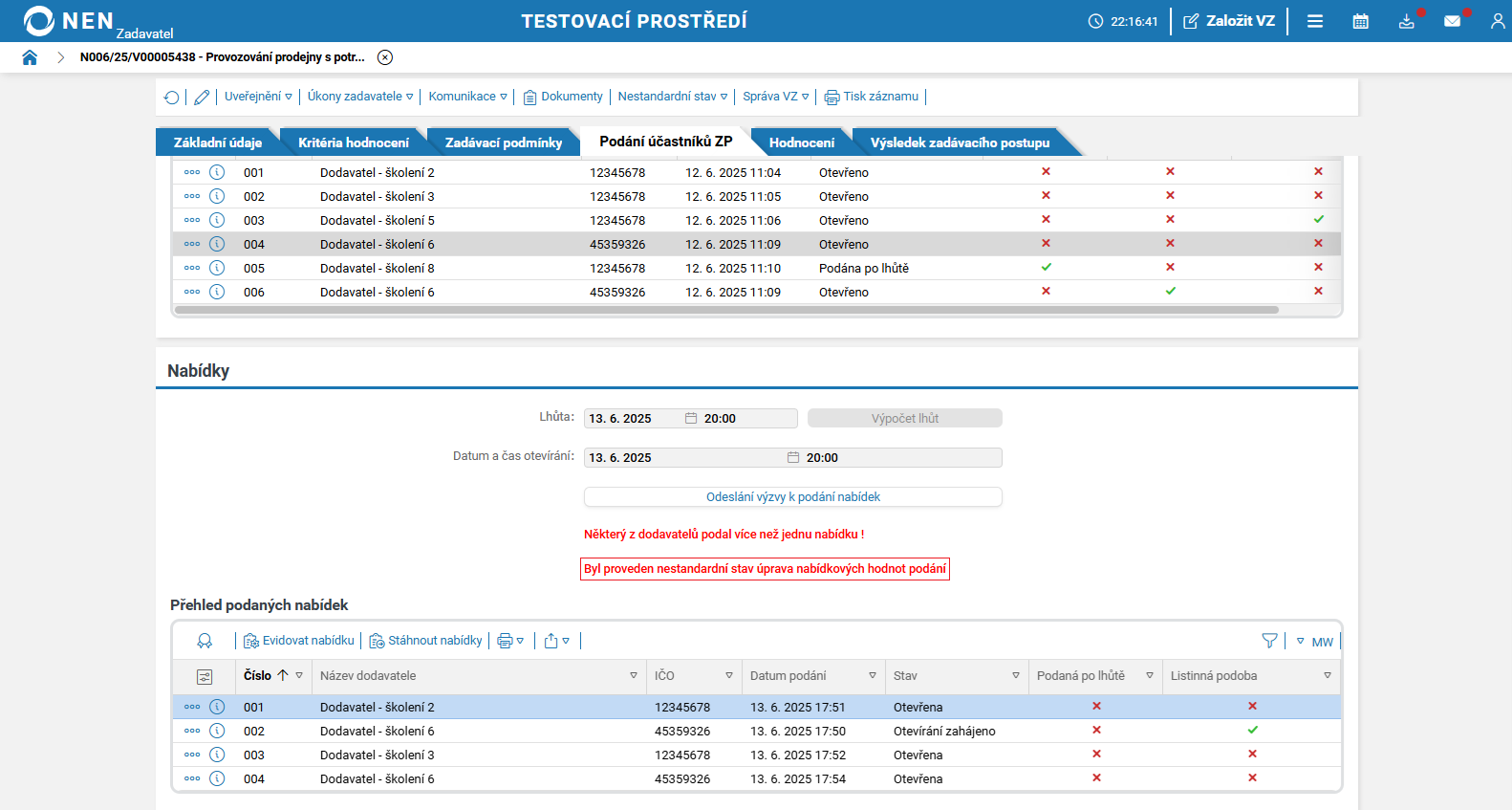Switch to the Hodnocení tab
This screenshot has height=810, width=1512.
pos(801,142)
